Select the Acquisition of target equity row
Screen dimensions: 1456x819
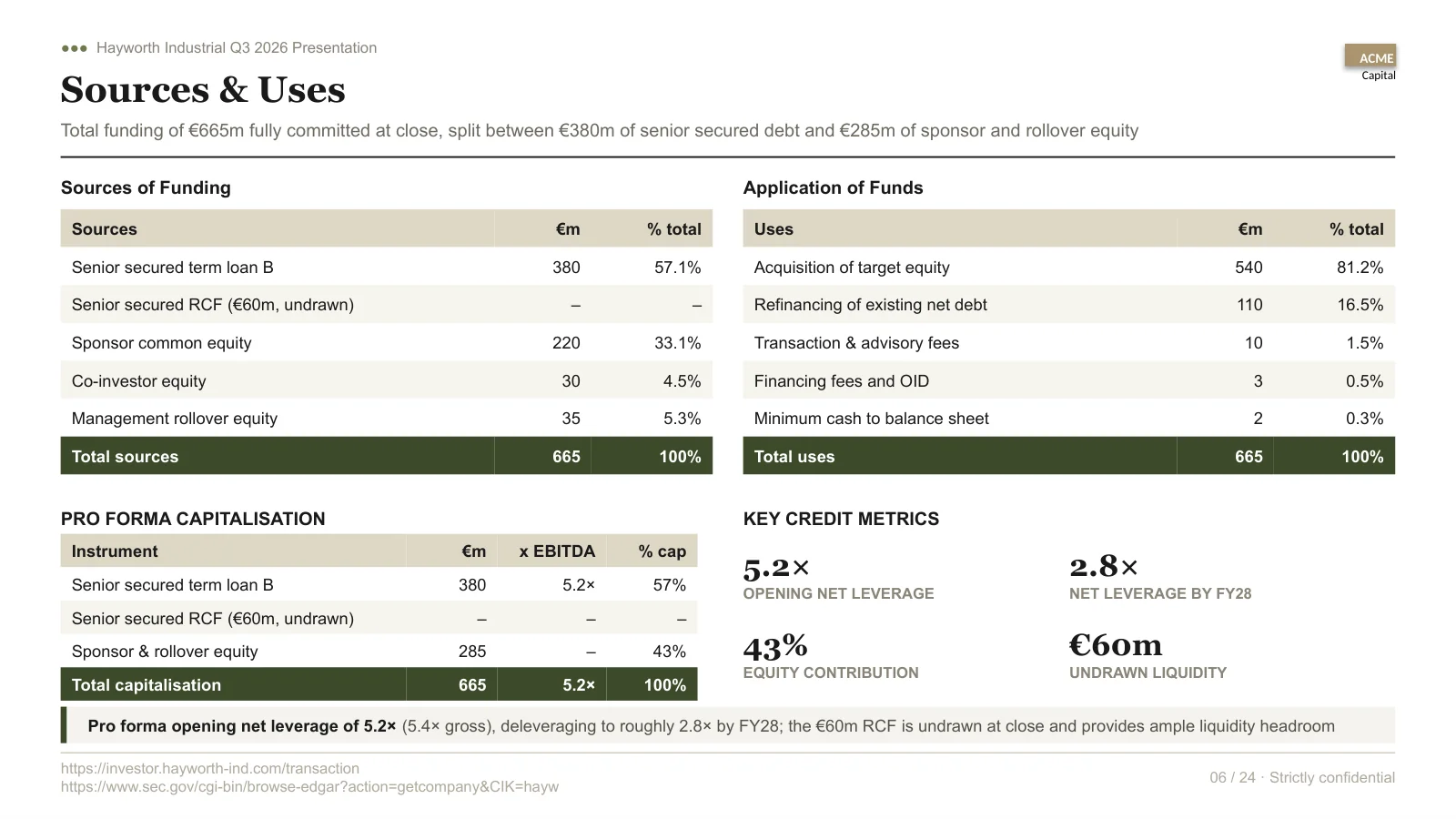point(1069,268)
